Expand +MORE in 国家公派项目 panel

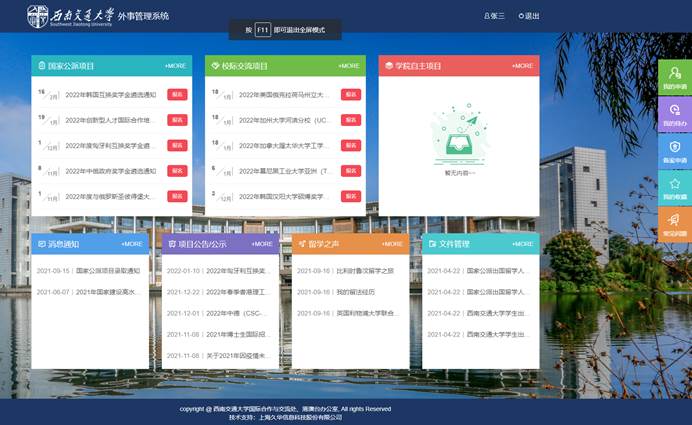(176, 66)
